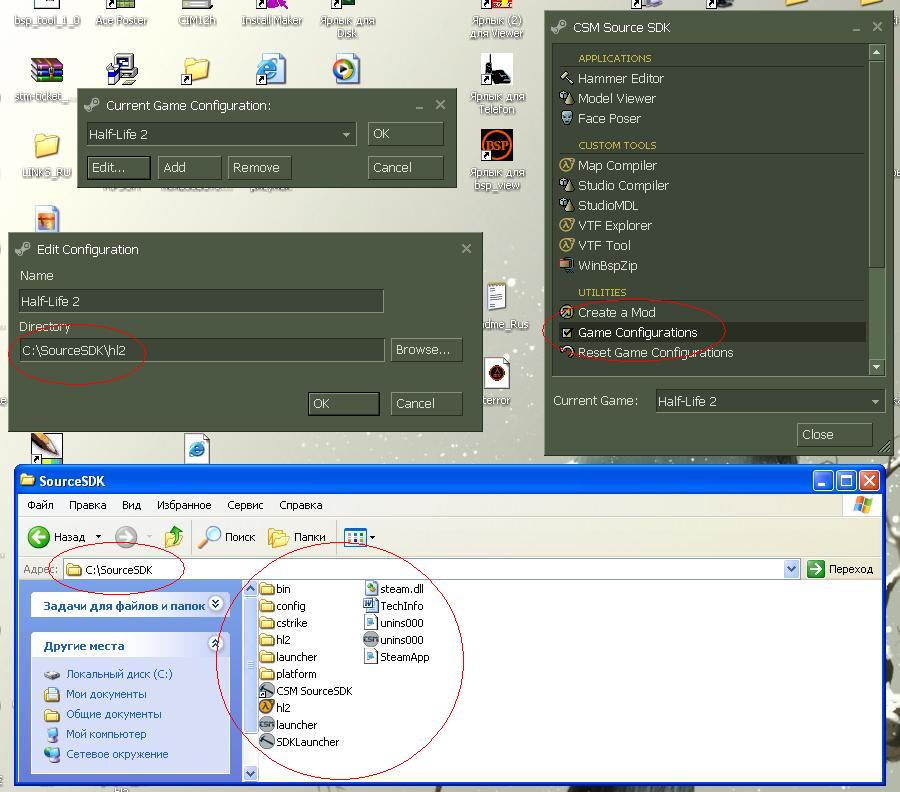Launch Model Viewer from SDK list

pos(608,98)
